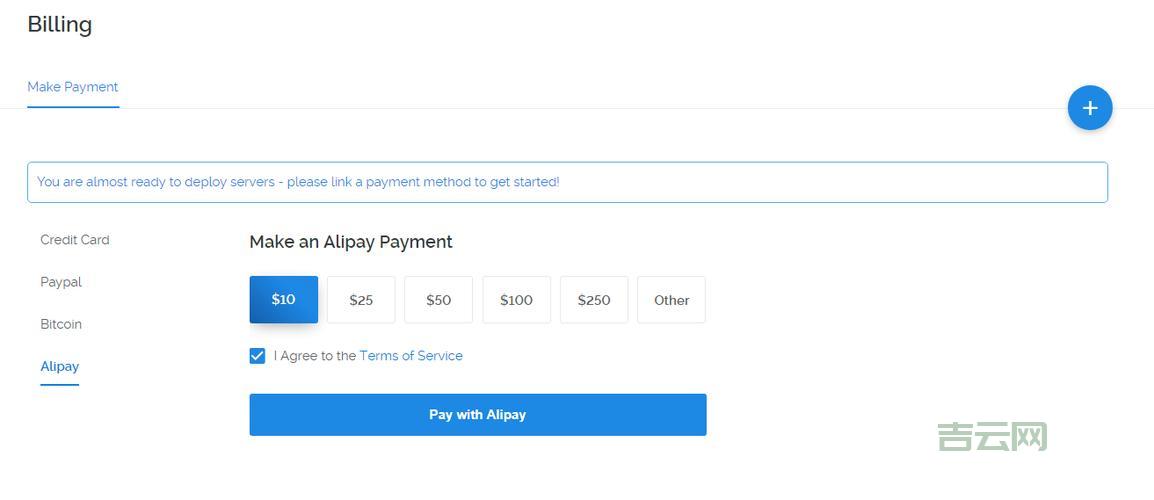Image resolution: width=1154 pixels, height=500 pixels.
Task: Select Credit Card payment method
Action: pyautogui.click(x=75, y=240)
